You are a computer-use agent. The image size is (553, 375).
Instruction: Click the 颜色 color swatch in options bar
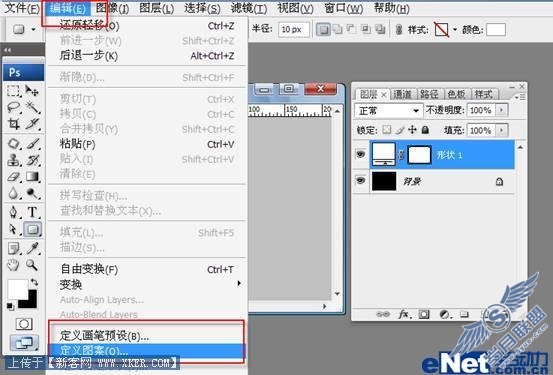(x=496, y=30)
